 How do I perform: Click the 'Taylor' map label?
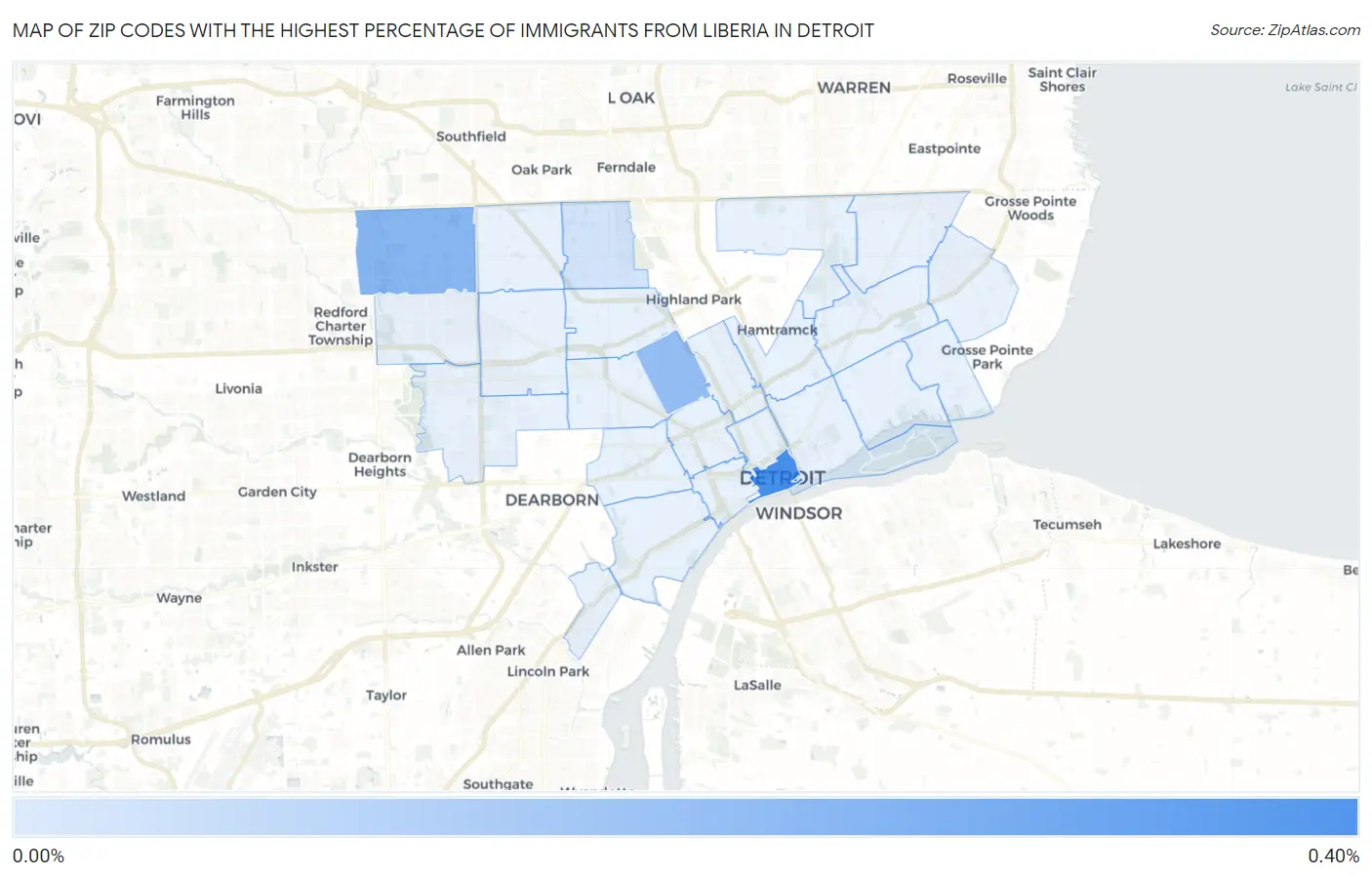[x=385, y=696]
